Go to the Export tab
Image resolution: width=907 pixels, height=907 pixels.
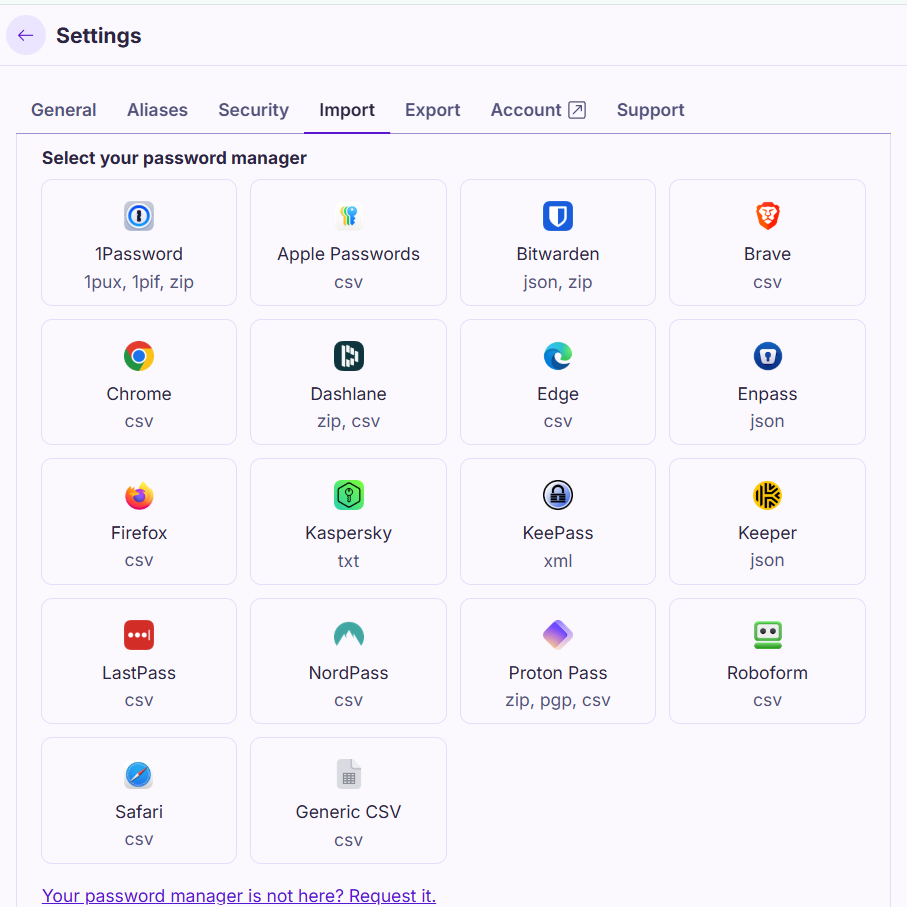point(432,110)
